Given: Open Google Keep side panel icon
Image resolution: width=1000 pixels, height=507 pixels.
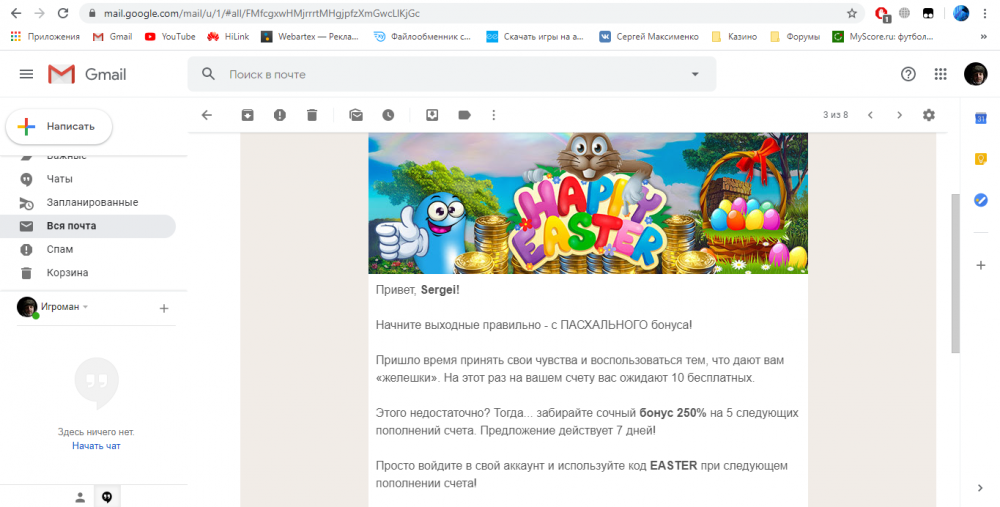Looking at the screenshot, I should [981, 159].
